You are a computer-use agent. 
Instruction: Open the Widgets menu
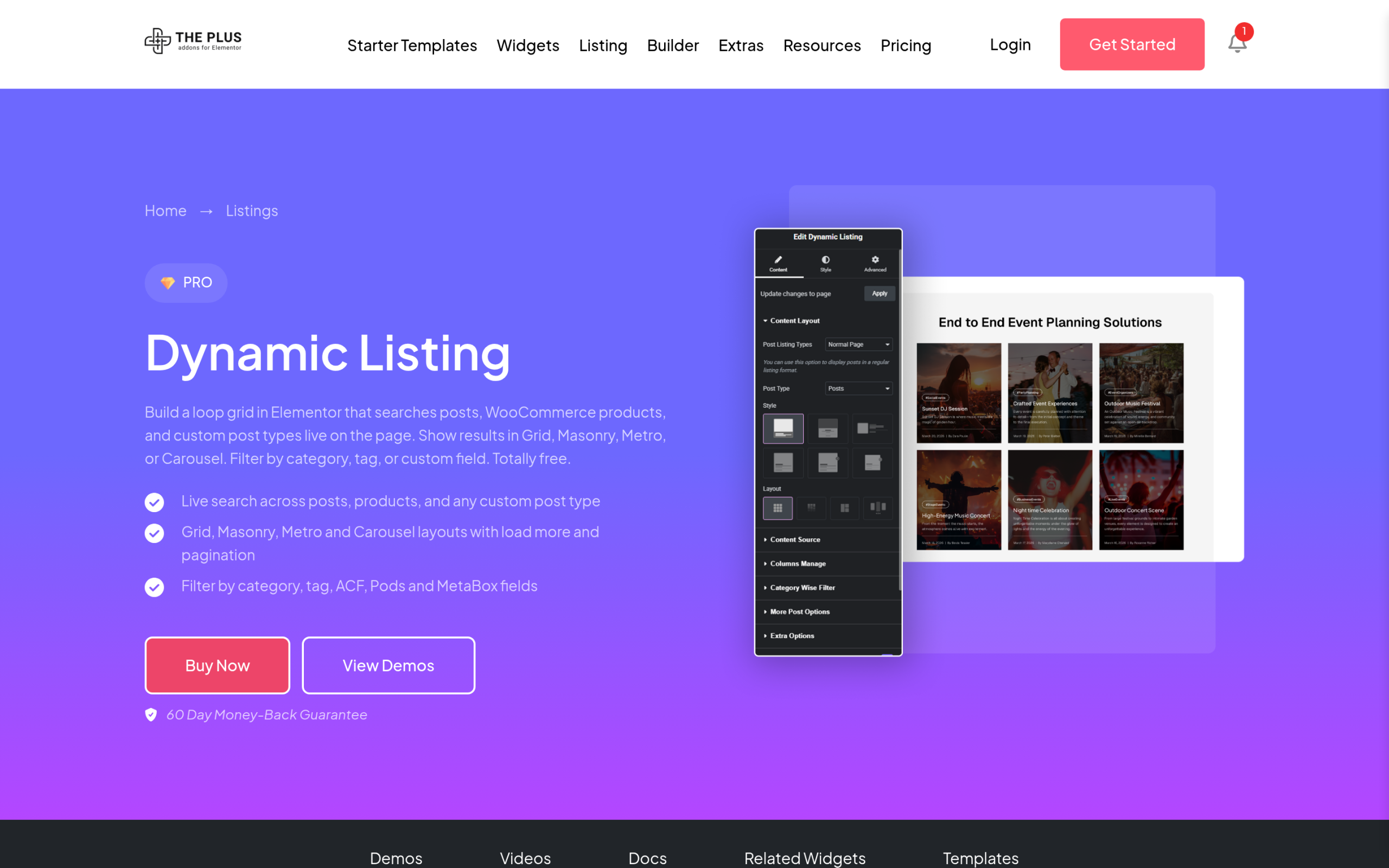[528, 46]
